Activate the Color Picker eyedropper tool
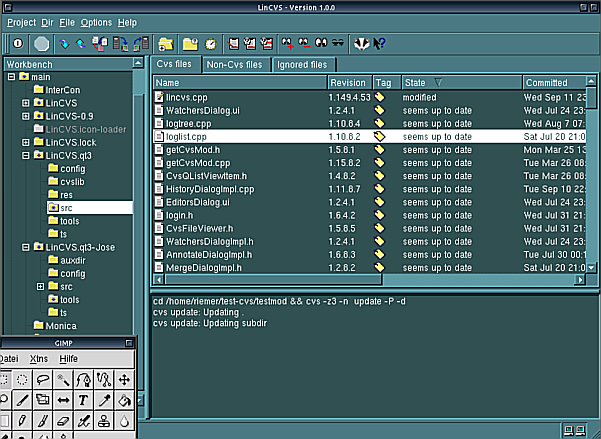The image size is (601, 439). pos(104,400)
